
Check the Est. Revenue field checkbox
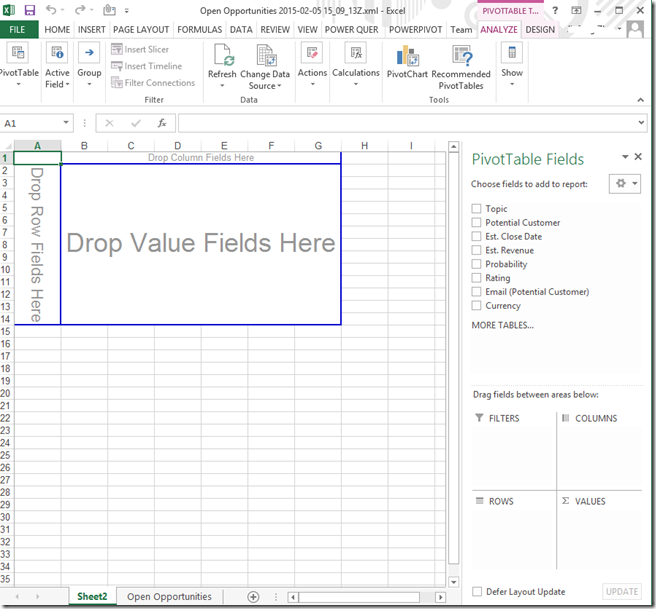476,250
